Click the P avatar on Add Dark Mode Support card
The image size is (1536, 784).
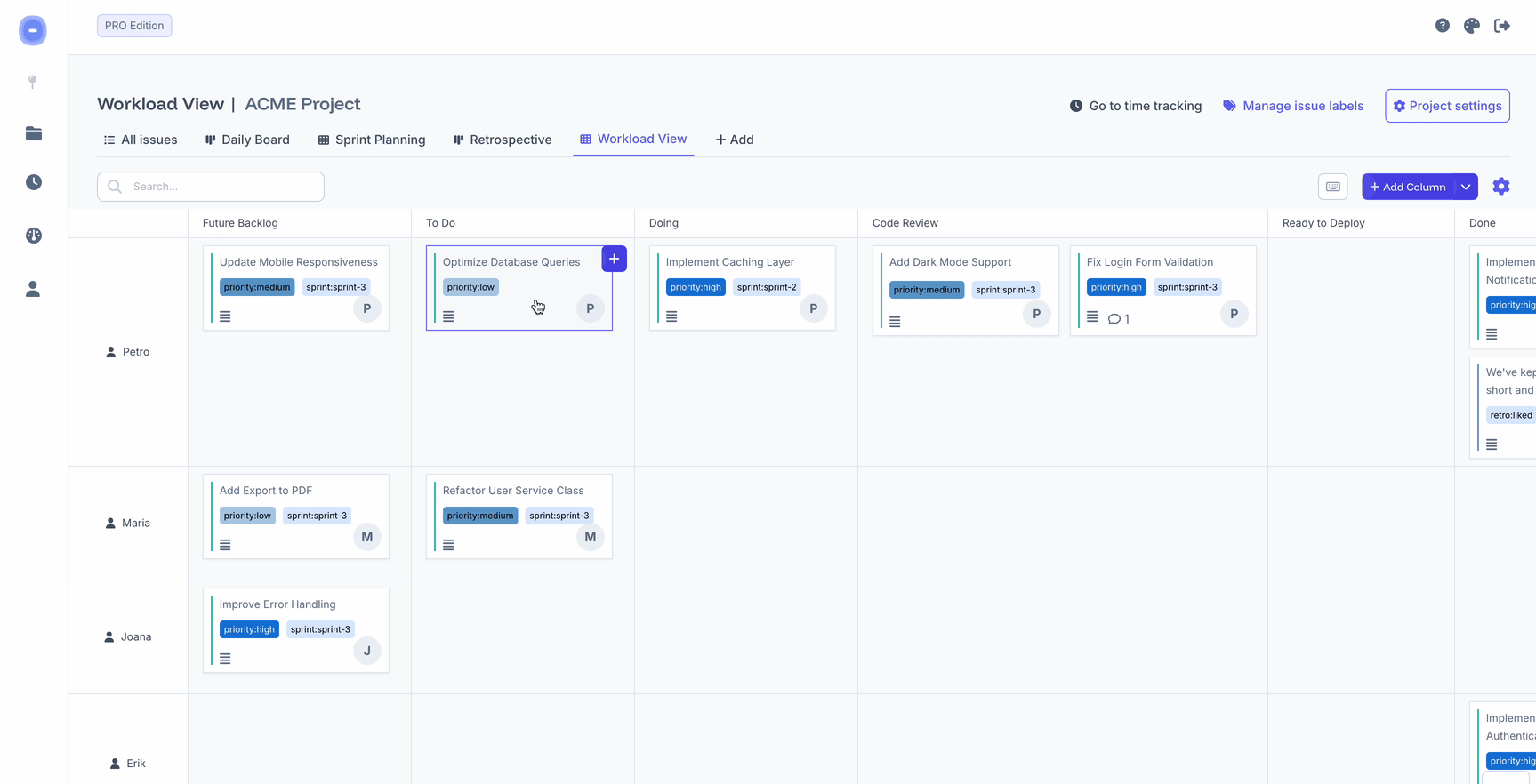click(x=1037, y=314)
